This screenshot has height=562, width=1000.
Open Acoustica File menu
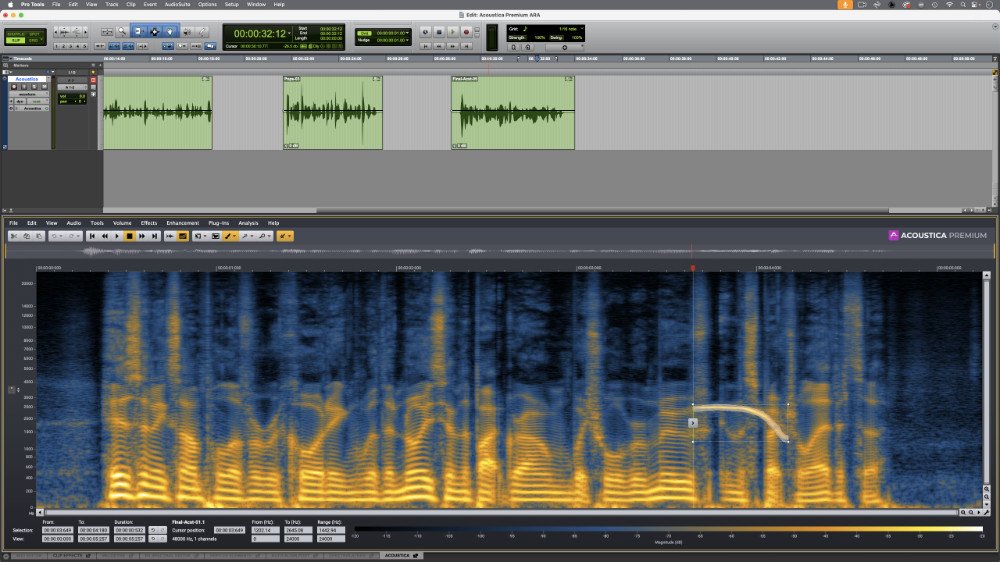pyautogui.click(x=13, y=223)
